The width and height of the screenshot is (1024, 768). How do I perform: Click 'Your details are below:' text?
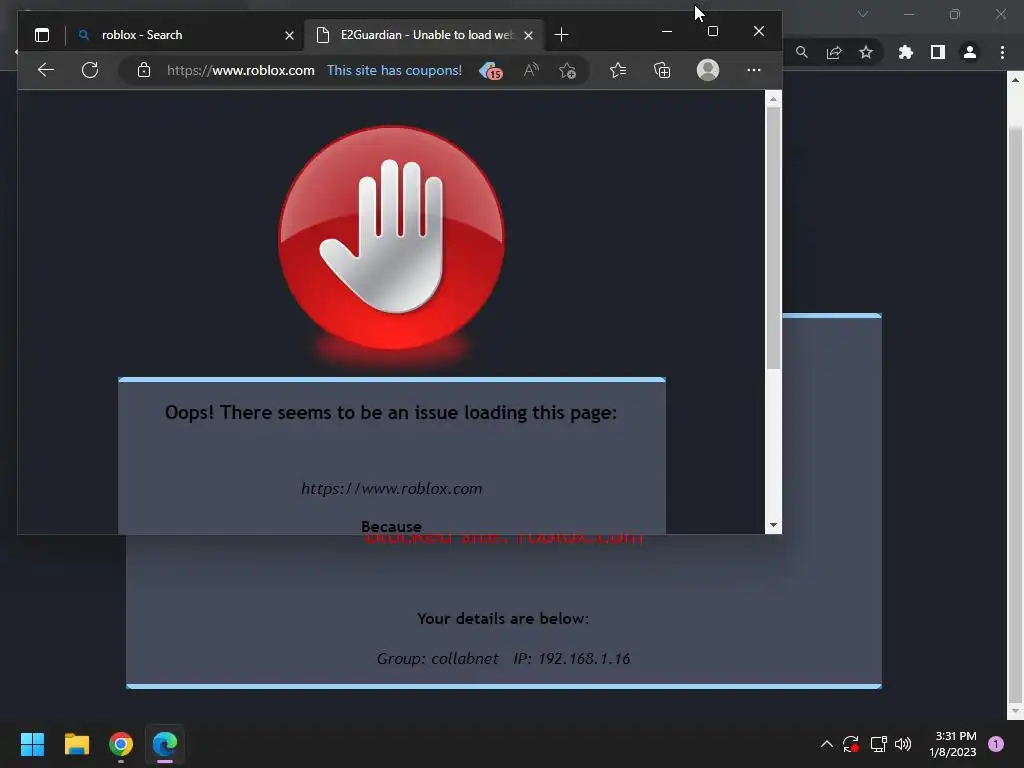click(503, 618)
